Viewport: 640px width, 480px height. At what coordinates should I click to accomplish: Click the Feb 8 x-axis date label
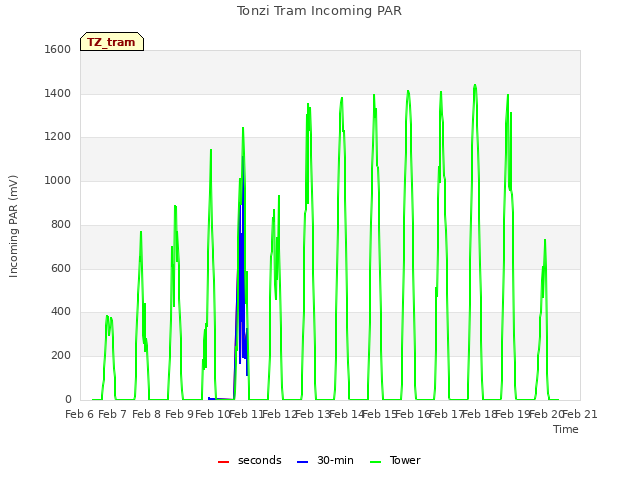(x=146, y=414)
